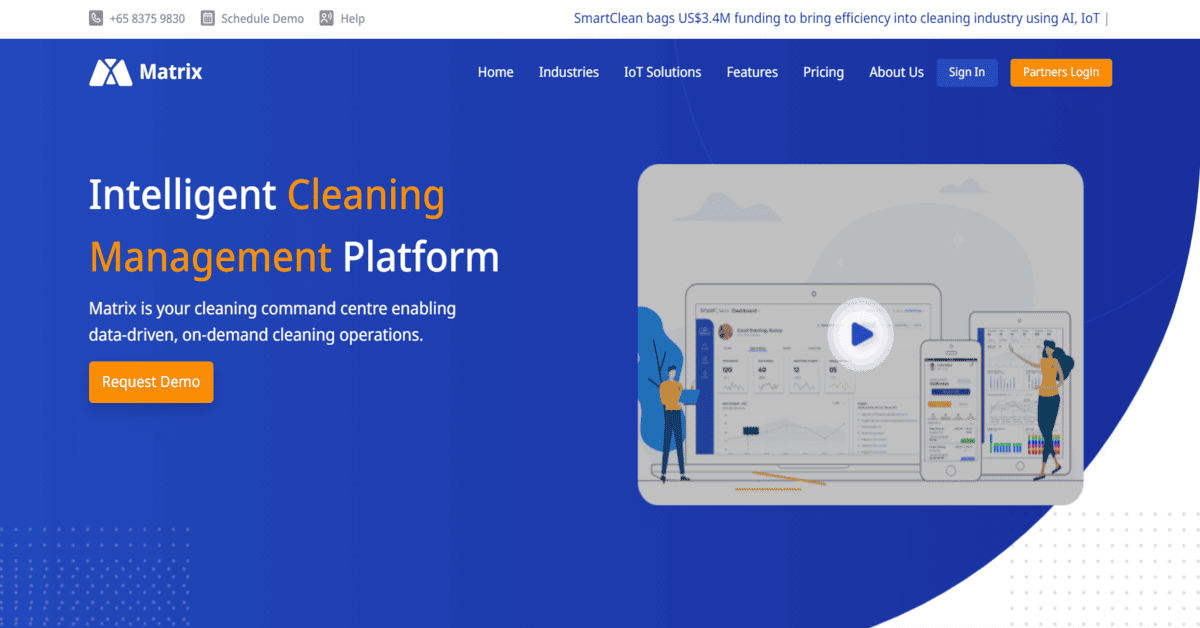This screenshot has width=1200, height=628.
Task: Call the +65 8375 9830 number link
Action: (147, 18)
